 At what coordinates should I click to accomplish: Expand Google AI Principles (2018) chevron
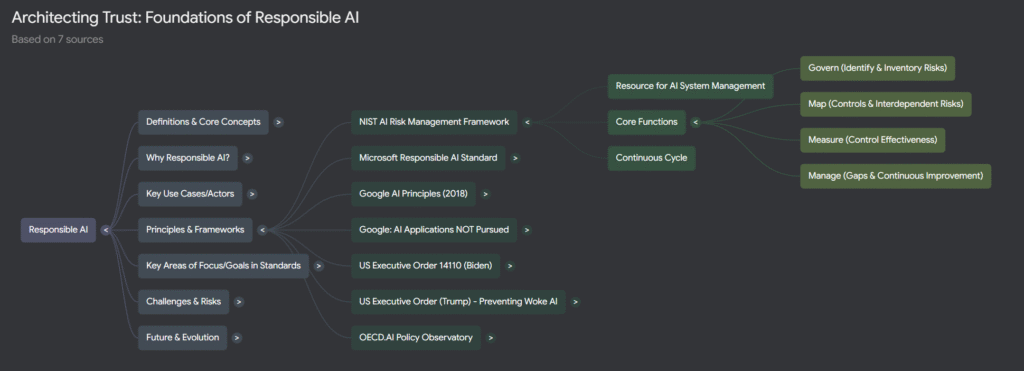click(486, 194)
